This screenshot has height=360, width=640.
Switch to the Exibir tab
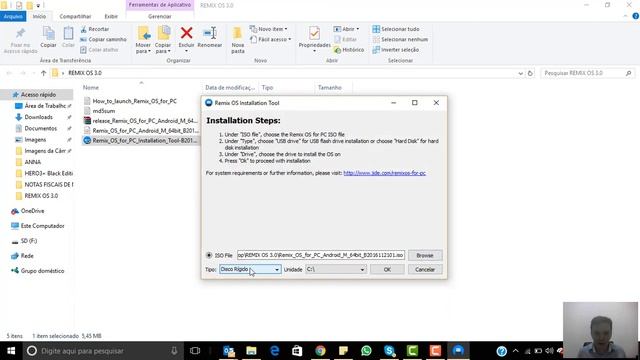(111, 16)
